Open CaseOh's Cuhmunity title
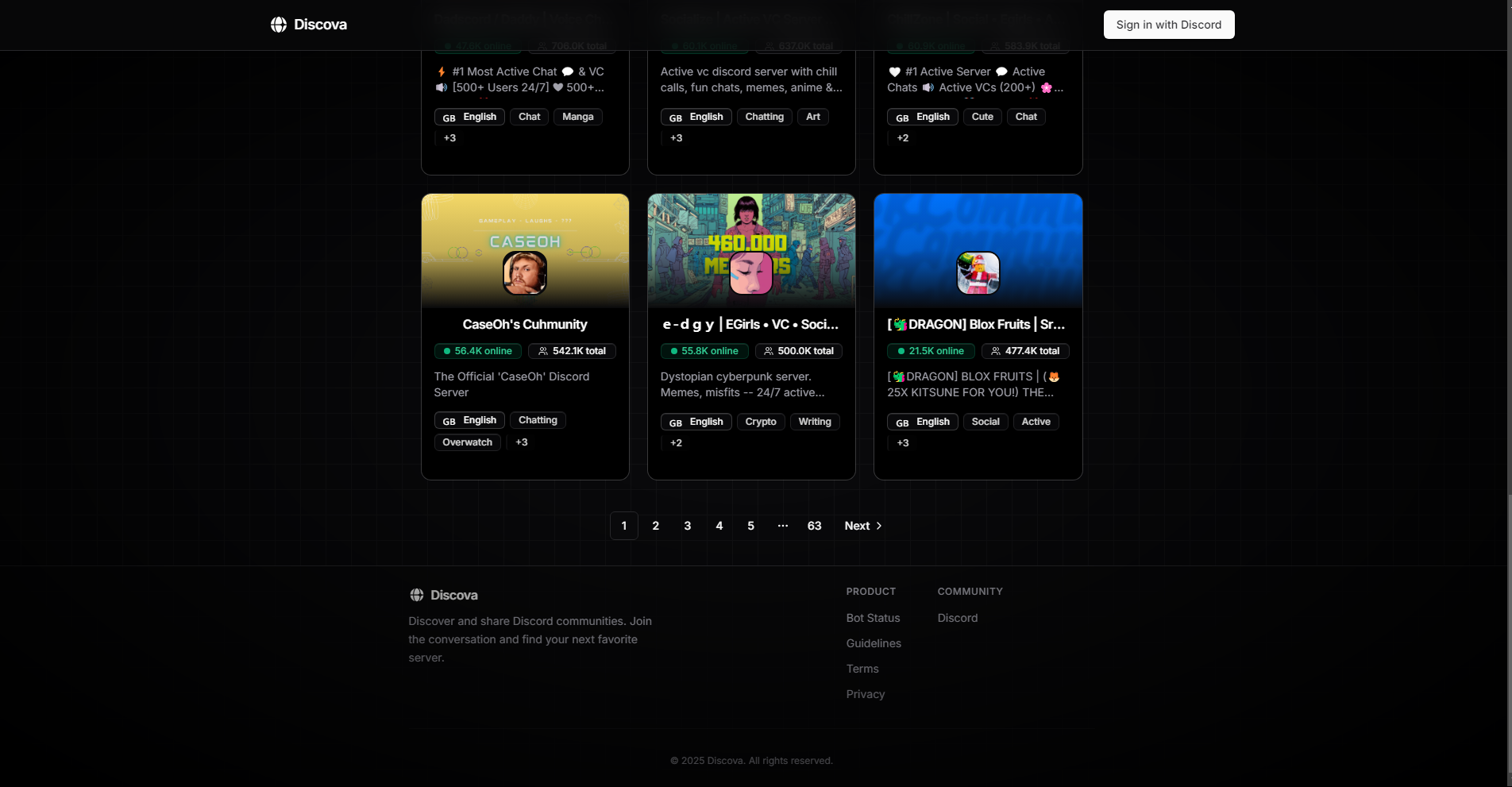The image size is (1512, 787). coord(525,324)
